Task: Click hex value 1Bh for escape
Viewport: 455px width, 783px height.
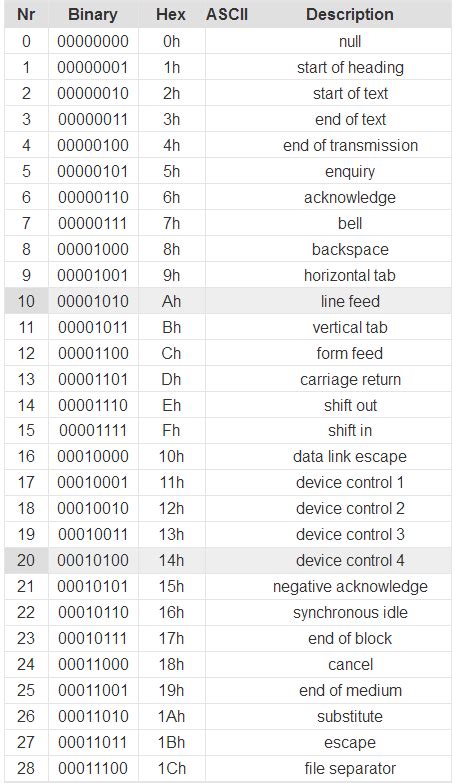Action: 171,742
